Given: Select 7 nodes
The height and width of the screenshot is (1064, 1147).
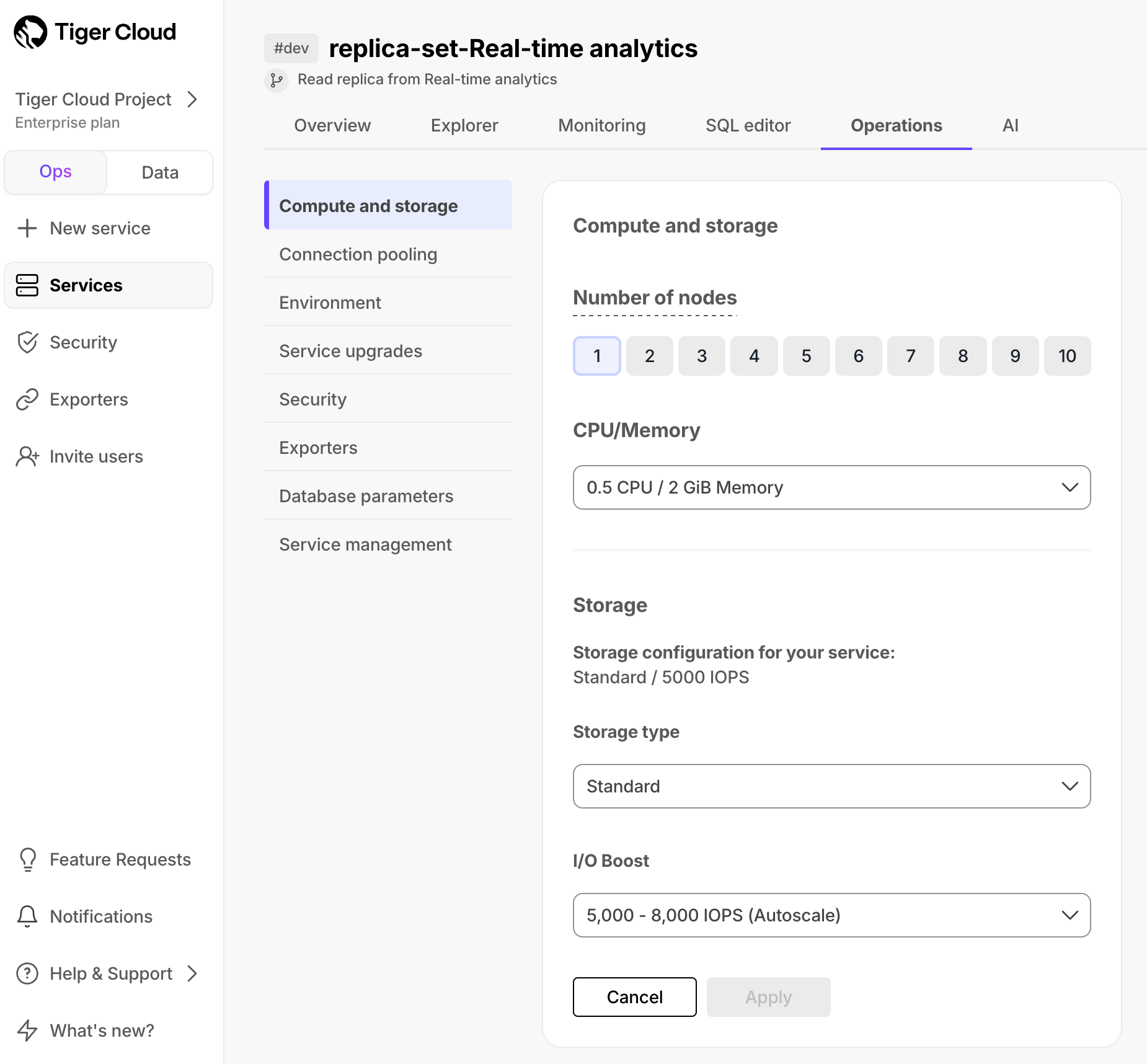Looking at the screenshot, I should click(x=911, y=356).
